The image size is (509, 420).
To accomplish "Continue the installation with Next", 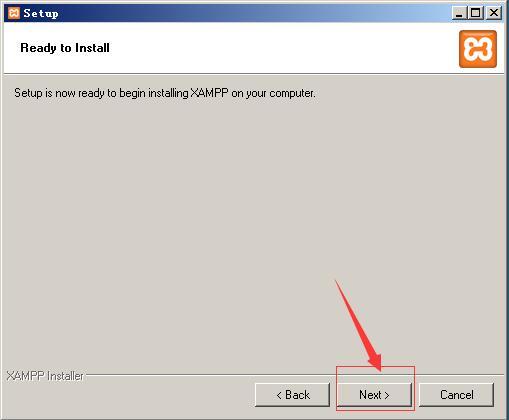I will click(374, 395).
